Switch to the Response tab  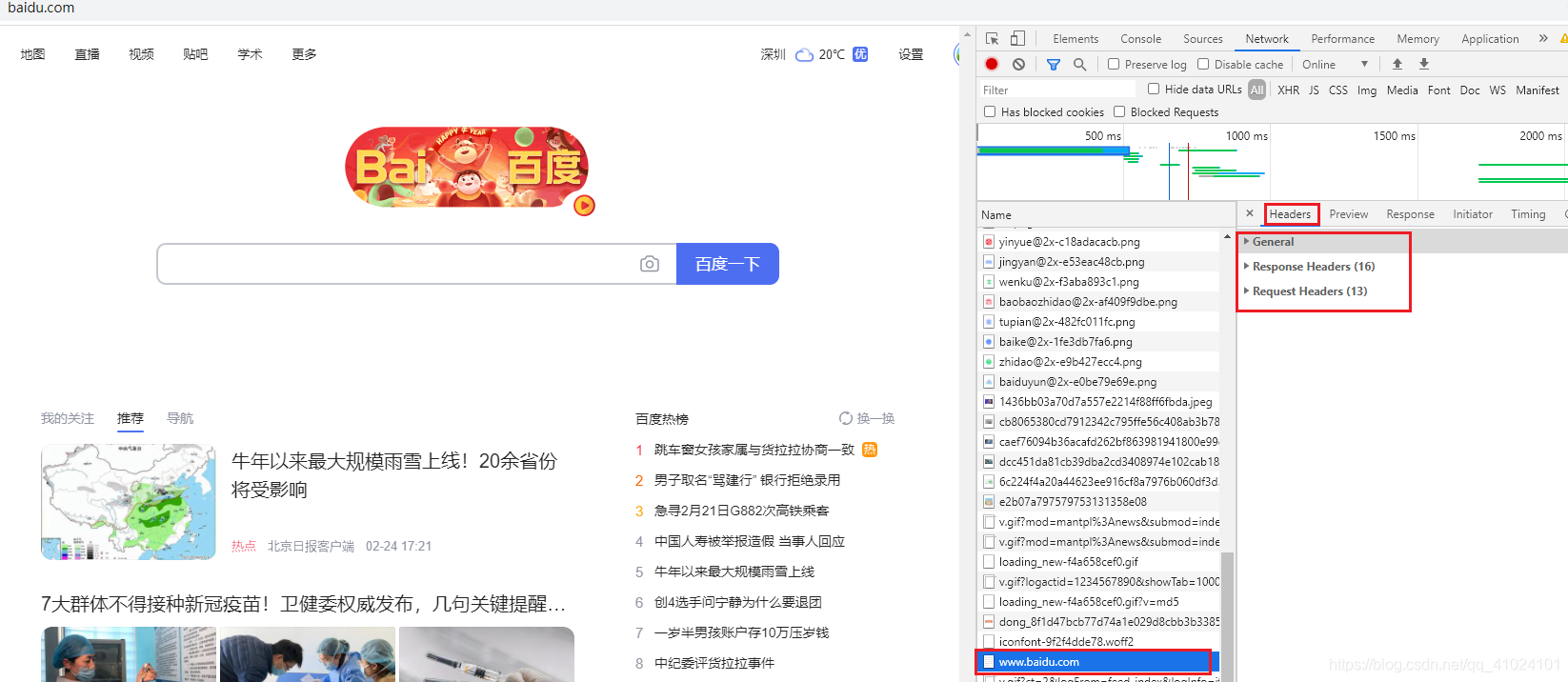coord(1410,214)
